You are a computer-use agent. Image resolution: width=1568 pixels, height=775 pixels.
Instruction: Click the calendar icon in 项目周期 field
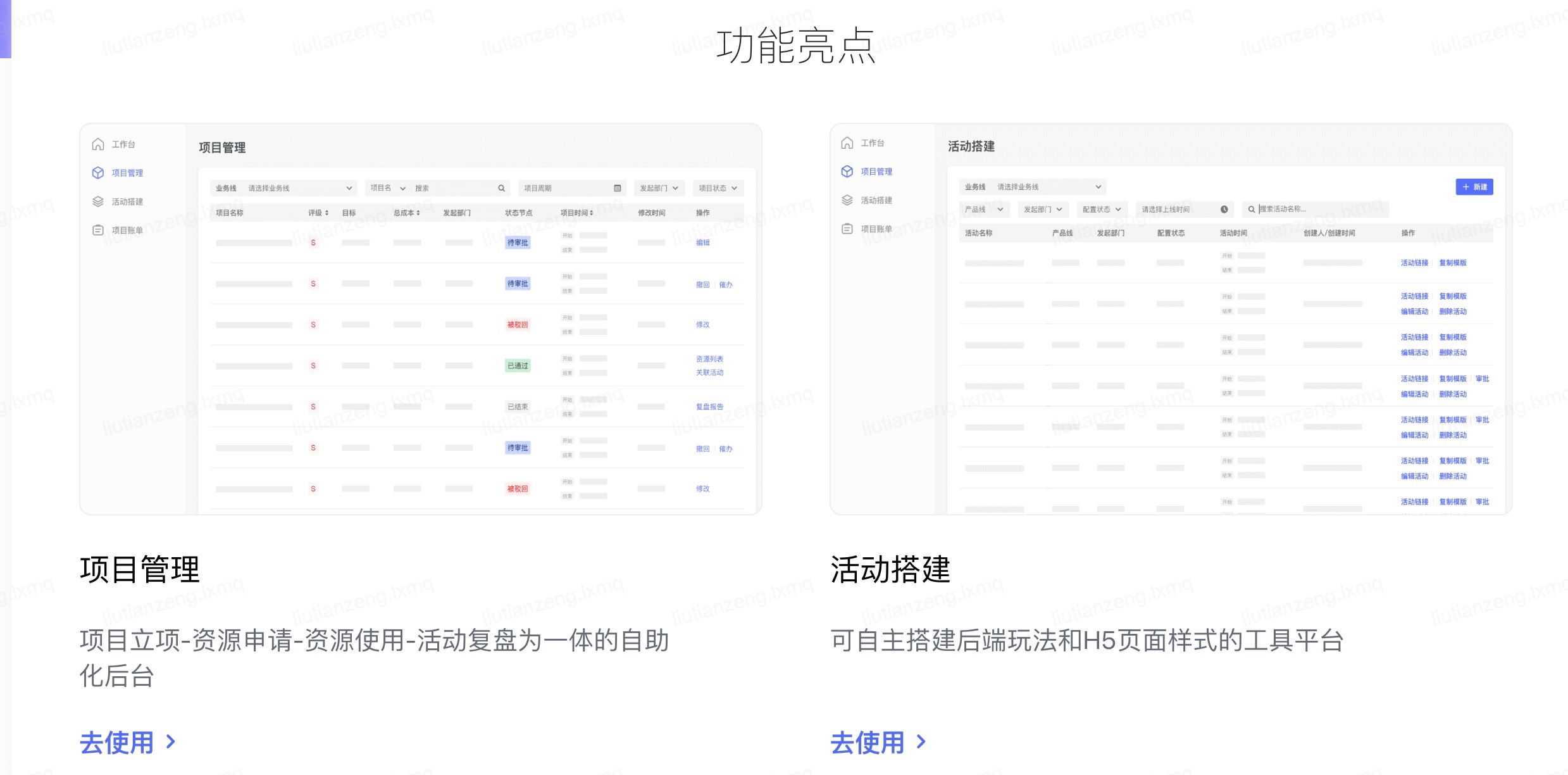pyautogui.click(x=618, y=188)
